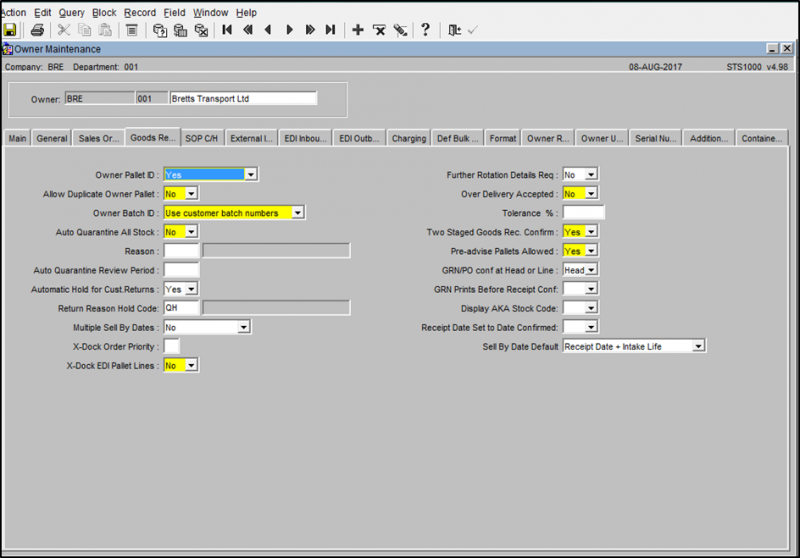The image size is (800, 558).
Task: Switch to the Main tab
Action: pos(17,138)
